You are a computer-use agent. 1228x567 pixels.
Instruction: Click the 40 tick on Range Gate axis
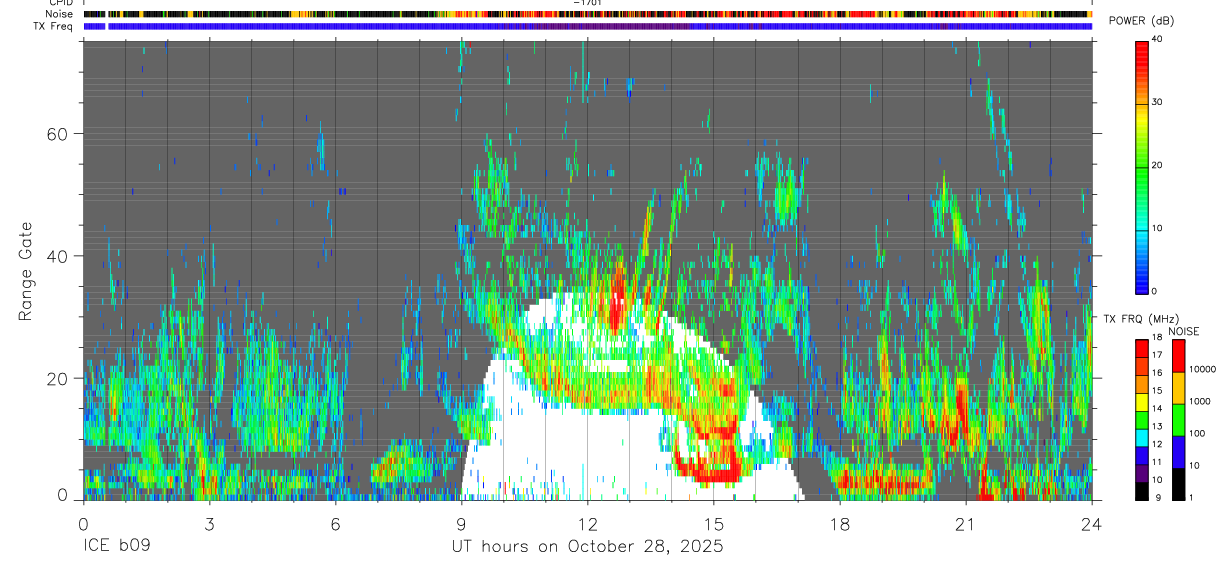tap(55, 256)
